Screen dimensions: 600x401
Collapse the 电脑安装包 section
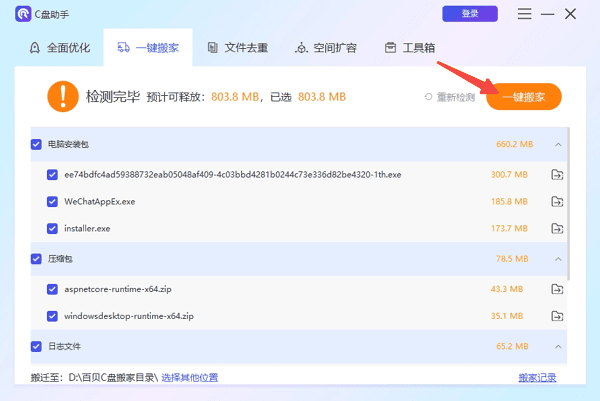[557, 144]
